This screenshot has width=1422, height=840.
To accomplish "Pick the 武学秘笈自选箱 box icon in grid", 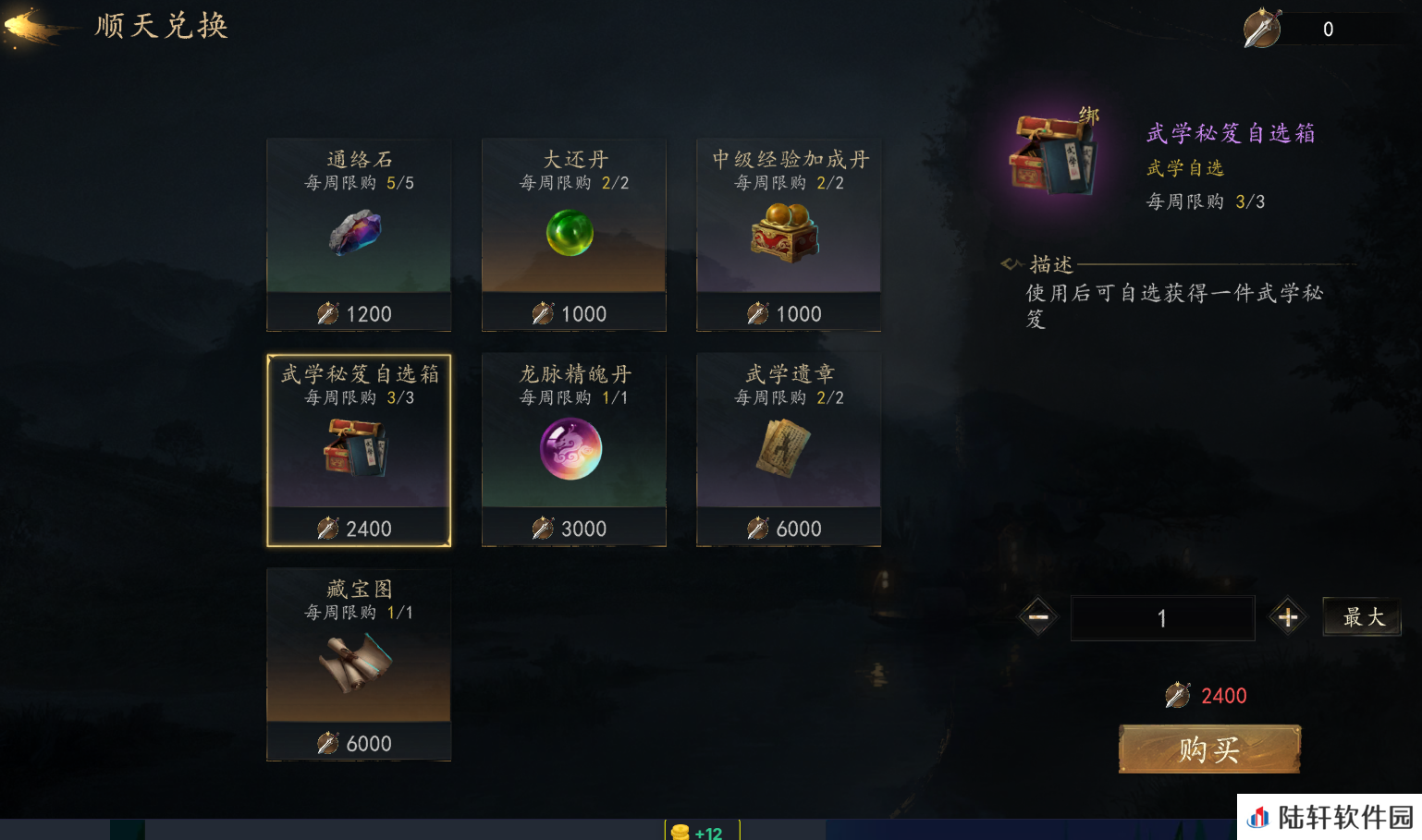I will coord(356,447).
